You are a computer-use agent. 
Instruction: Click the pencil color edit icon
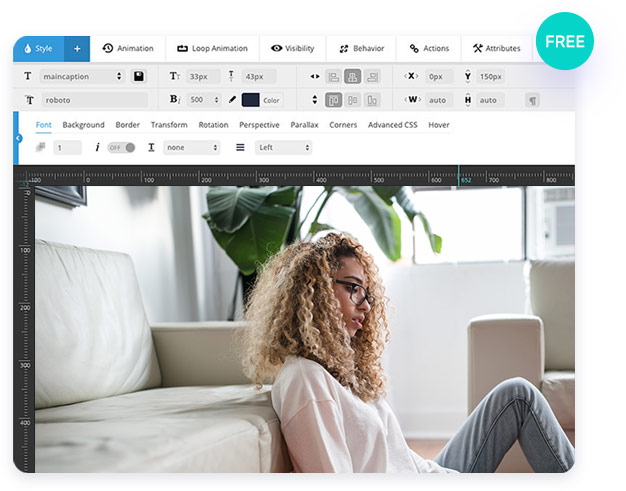tap(232, 100)
